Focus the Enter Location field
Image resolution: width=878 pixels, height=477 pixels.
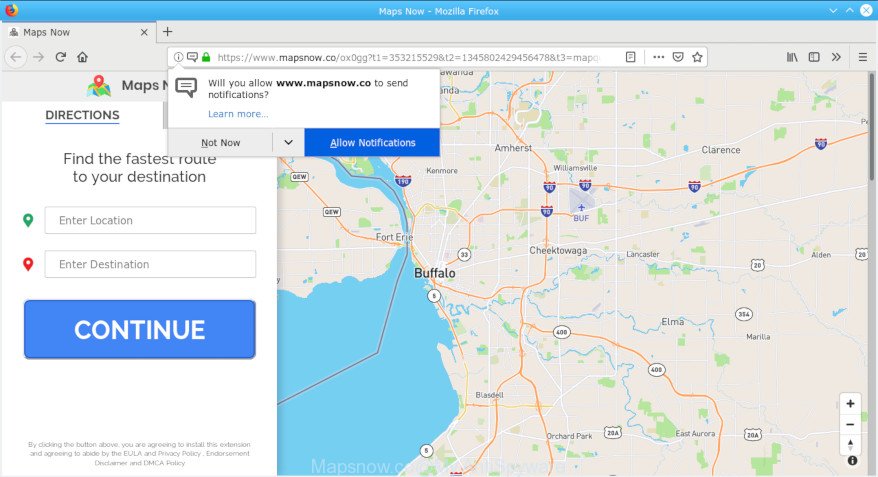[x=150, y=220]
